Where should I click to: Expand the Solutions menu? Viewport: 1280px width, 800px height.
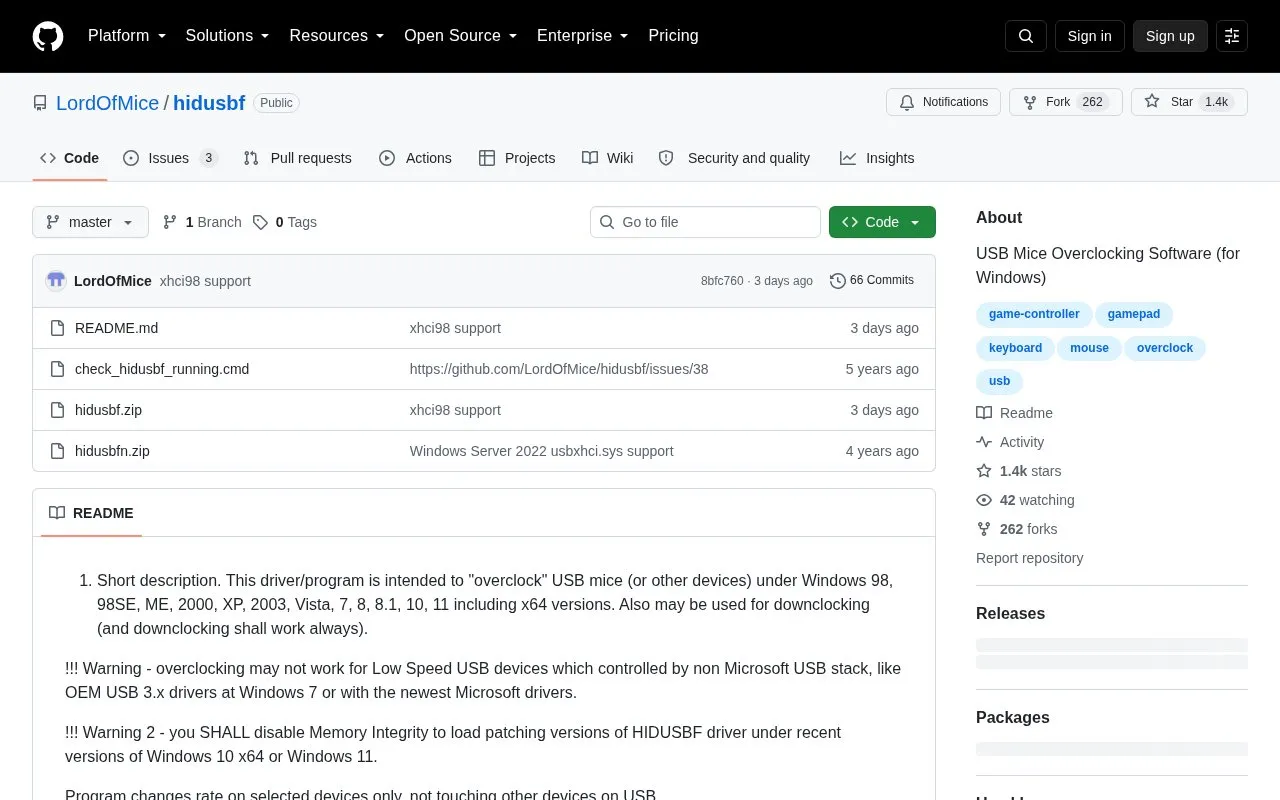(228, 36)
